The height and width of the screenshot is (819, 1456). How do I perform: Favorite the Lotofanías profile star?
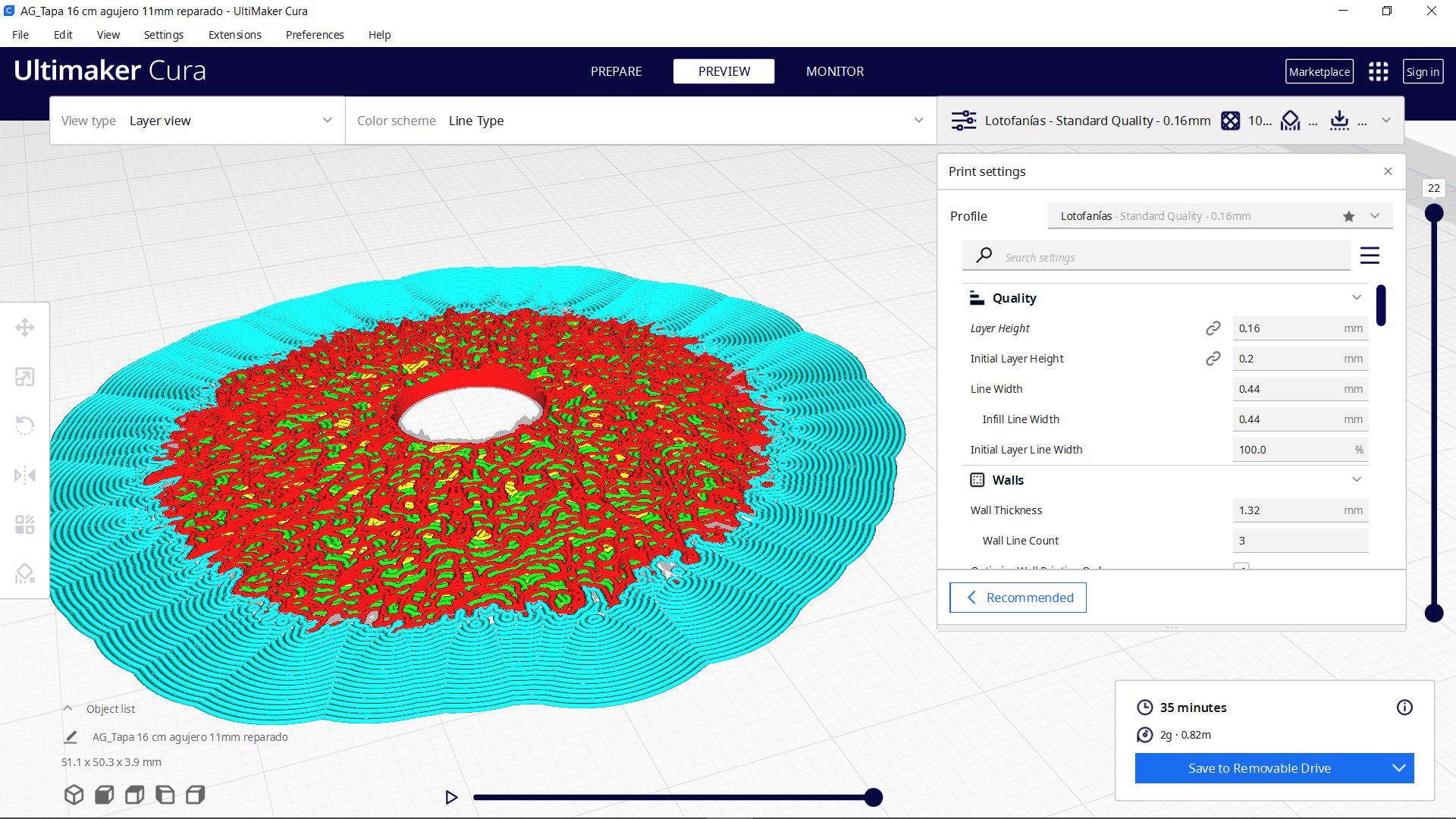click(1348, 216)
